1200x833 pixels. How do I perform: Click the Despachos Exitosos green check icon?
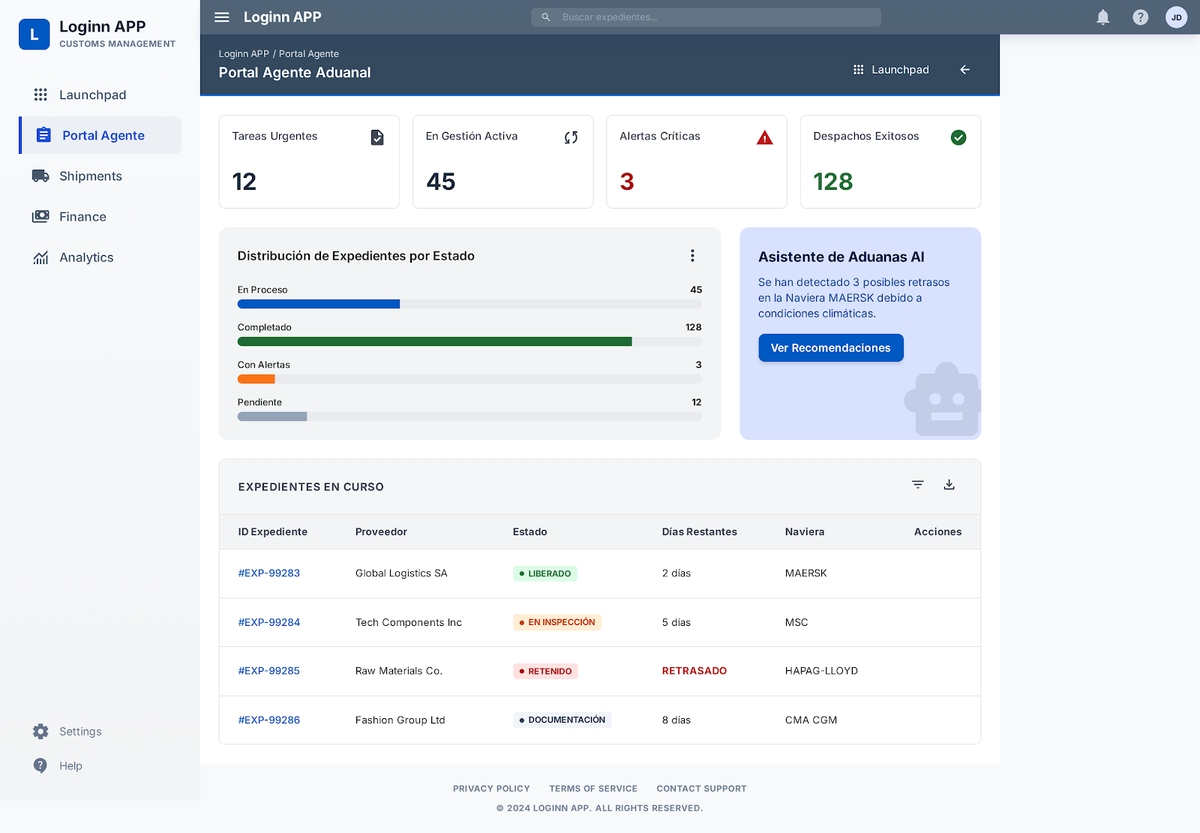point(958,137)
